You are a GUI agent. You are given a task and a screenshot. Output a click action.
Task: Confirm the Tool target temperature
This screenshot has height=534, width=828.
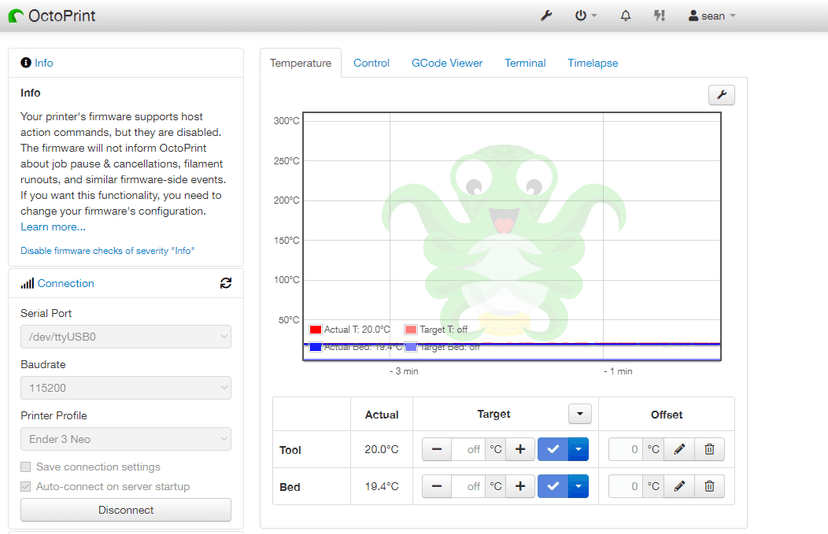pyautogui.click(x=553, y=450)
